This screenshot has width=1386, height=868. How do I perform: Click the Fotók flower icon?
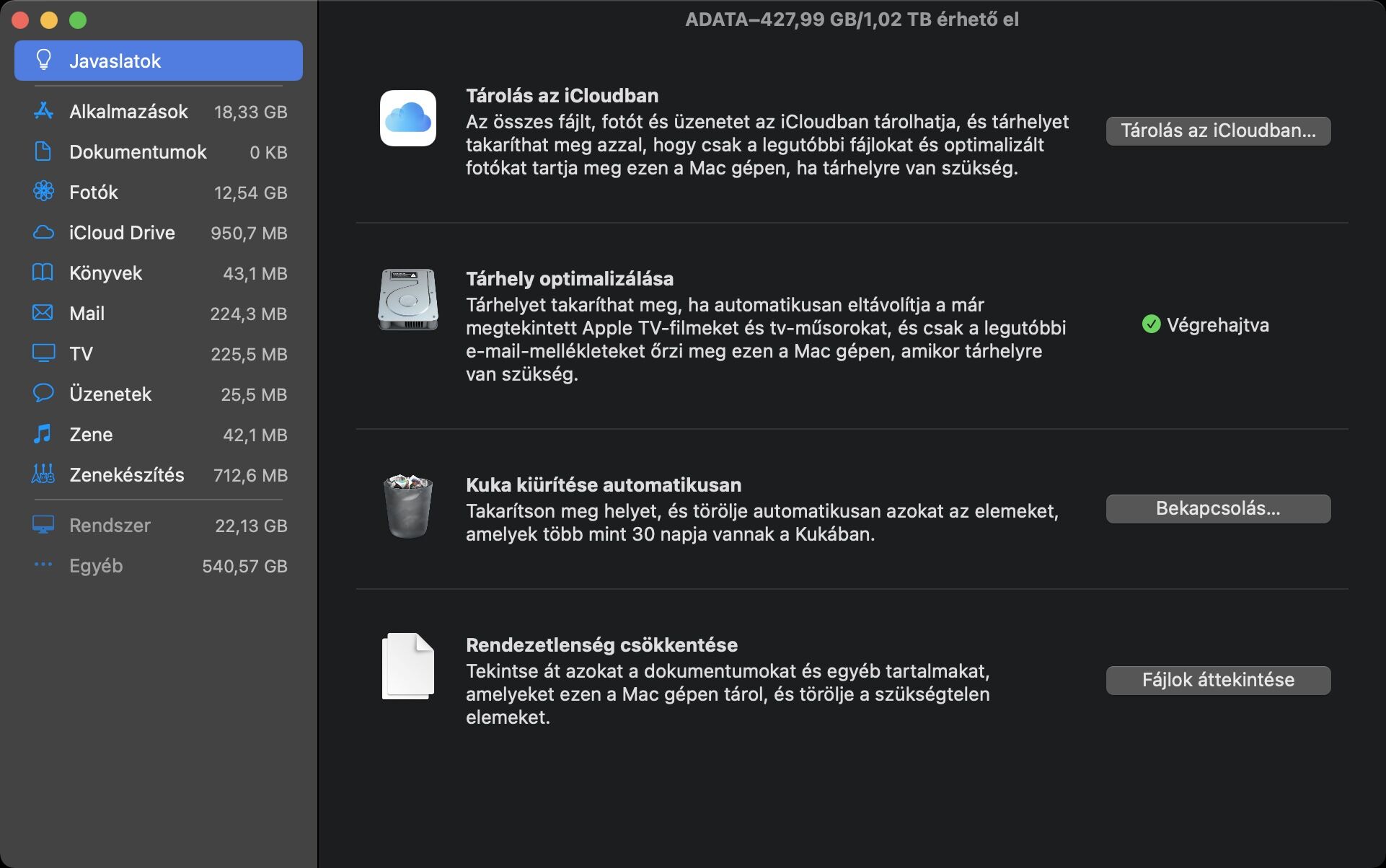click(x=43, y=192)
